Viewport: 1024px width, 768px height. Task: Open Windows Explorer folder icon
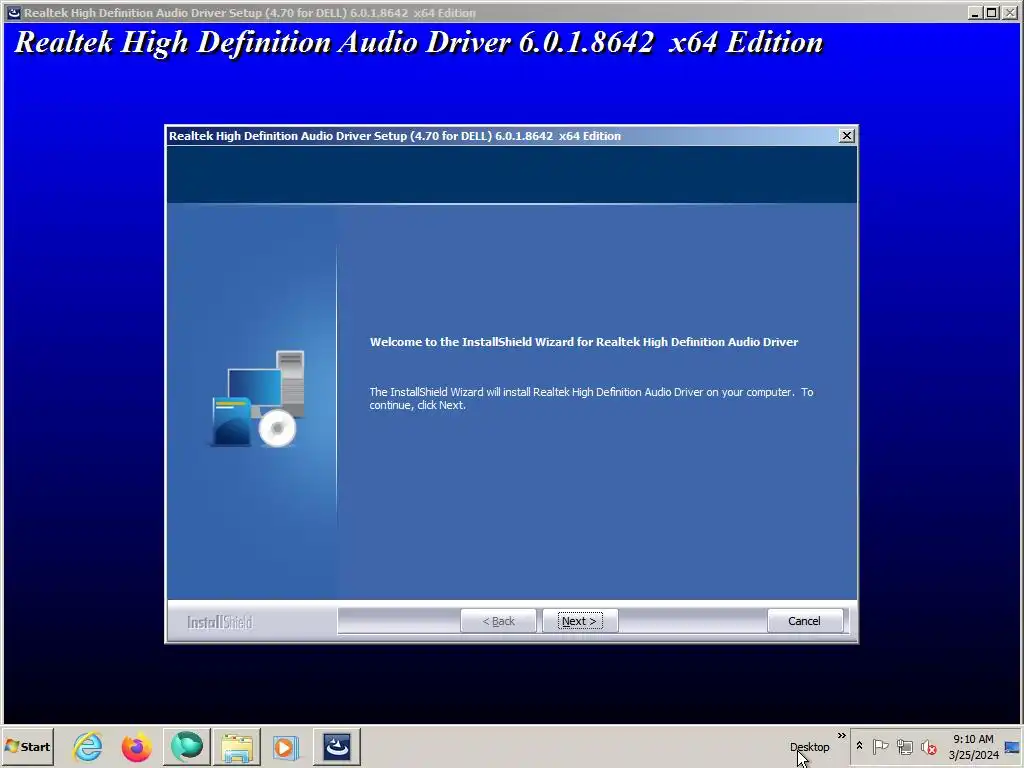[236, 747]
